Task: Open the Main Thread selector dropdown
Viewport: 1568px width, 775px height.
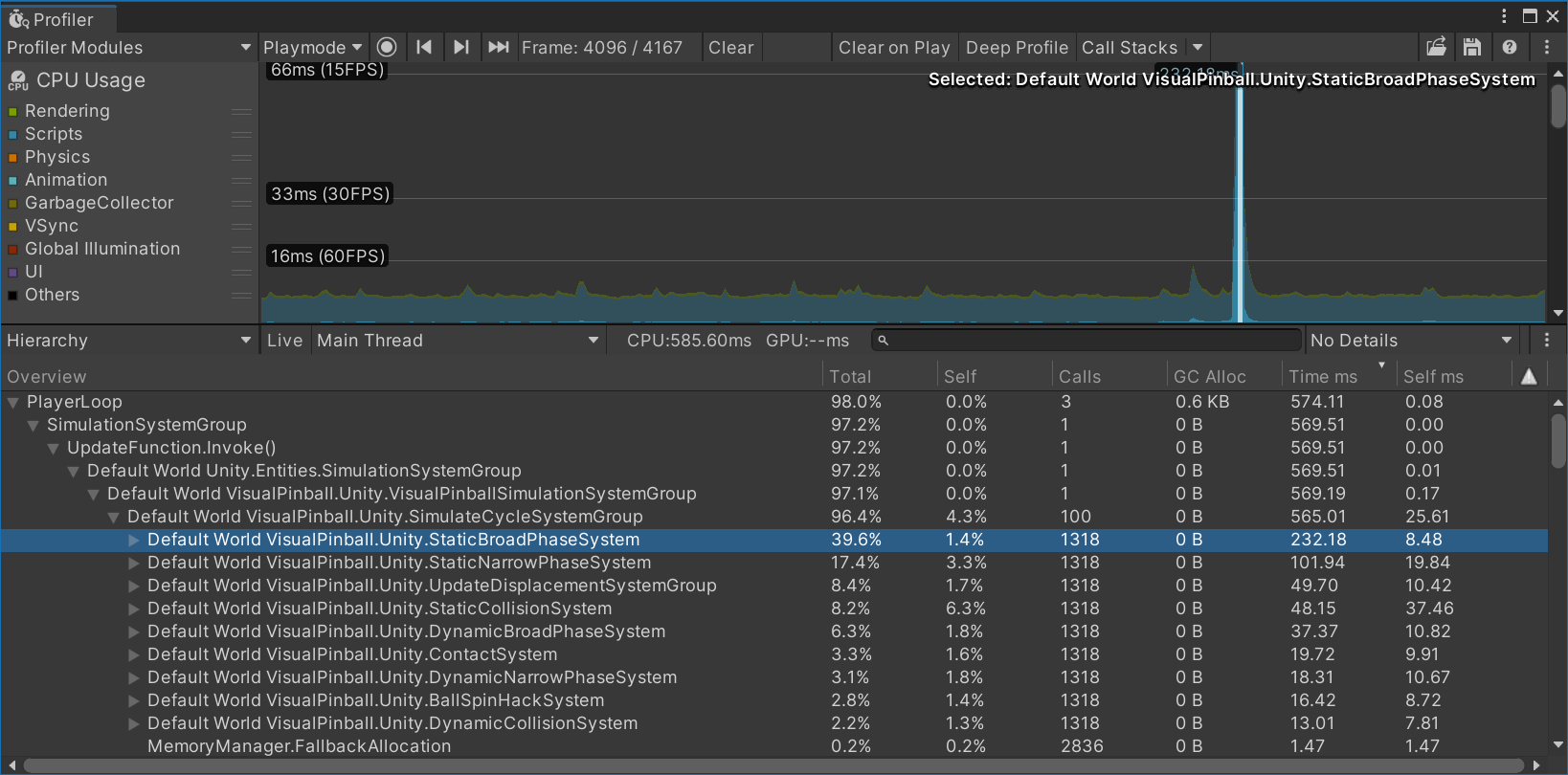Action: [459, 340]
